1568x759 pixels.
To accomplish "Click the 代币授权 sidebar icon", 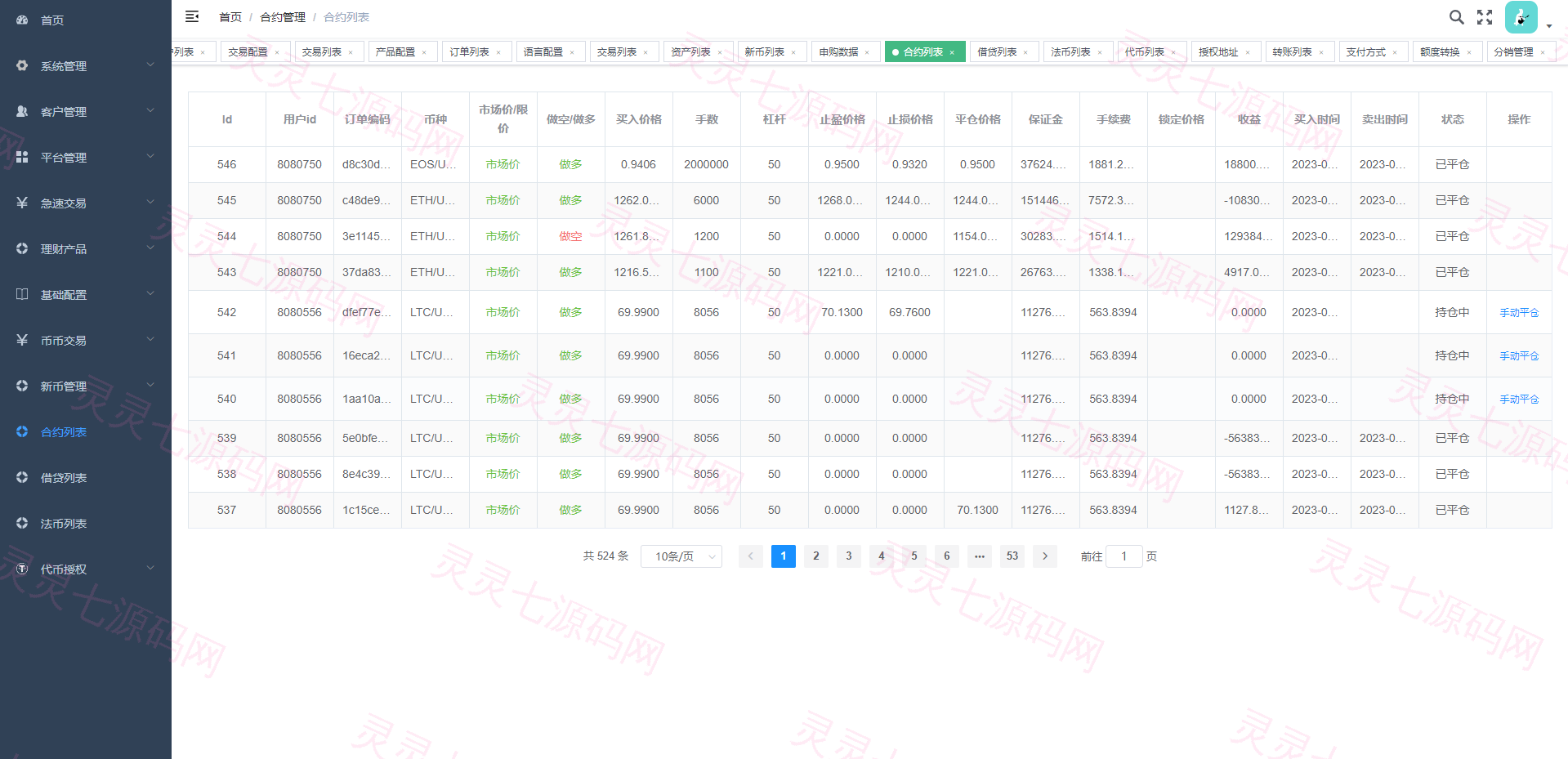I will coord(22,569).
